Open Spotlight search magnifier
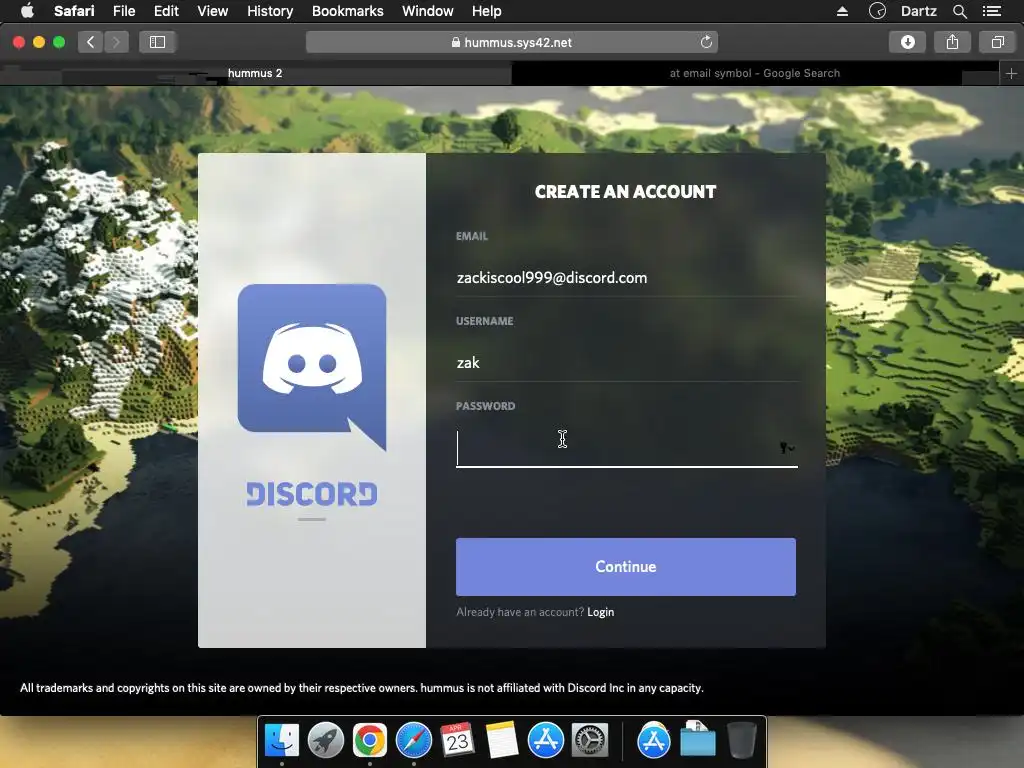This screenshot has height=768, width=1024. (959, 11)
